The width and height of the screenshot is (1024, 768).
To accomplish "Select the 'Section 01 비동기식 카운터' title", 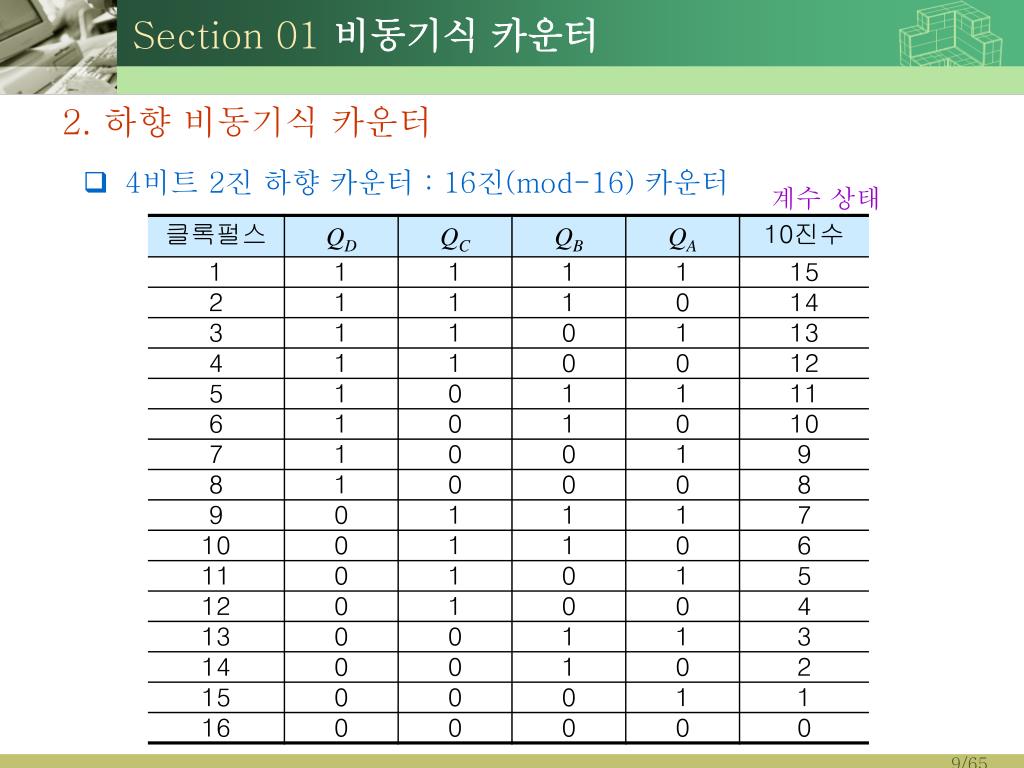I will coord(364,35).
